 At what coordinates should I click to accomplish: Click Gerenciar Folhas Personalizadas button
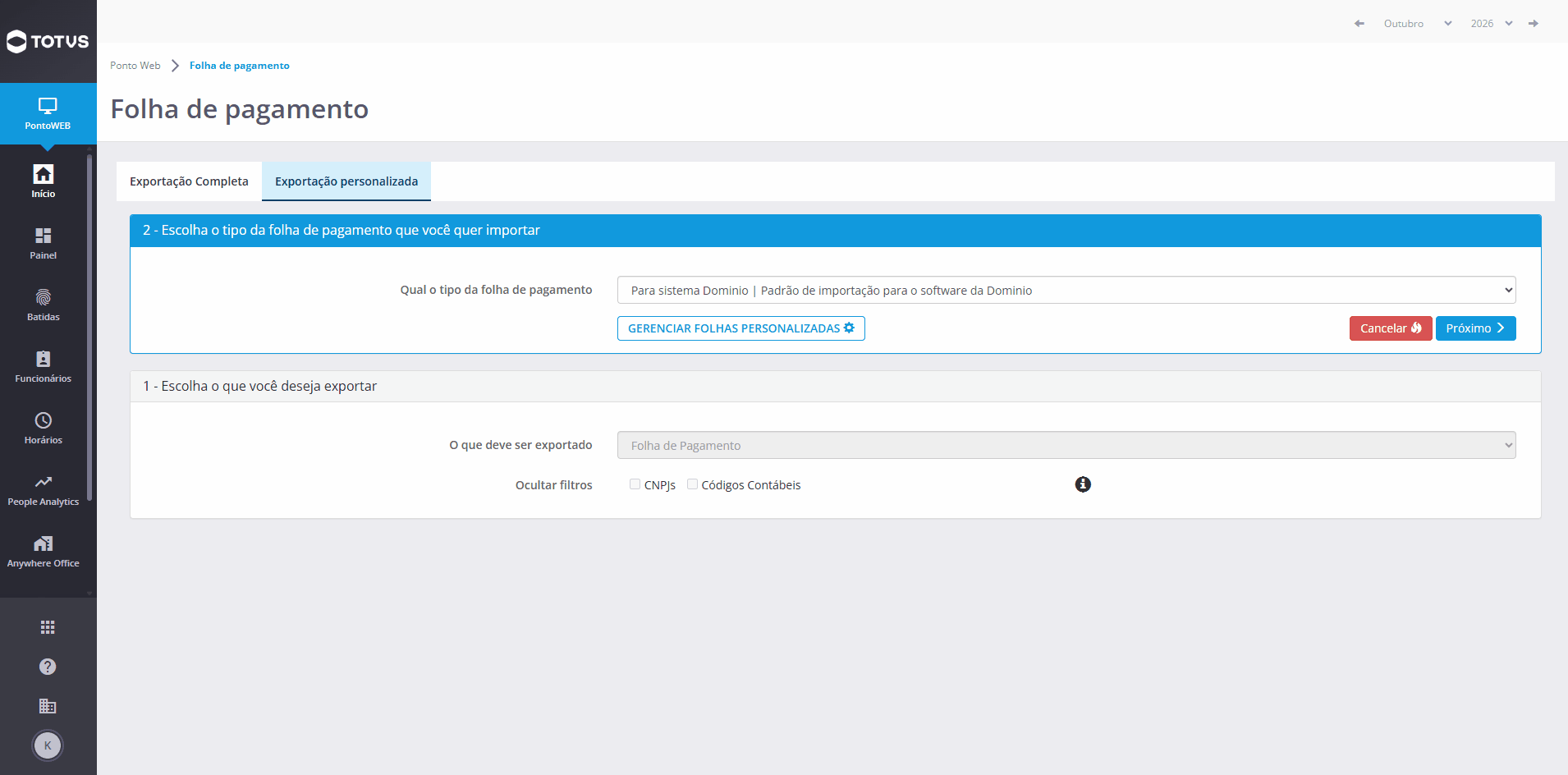pos(741,328)
